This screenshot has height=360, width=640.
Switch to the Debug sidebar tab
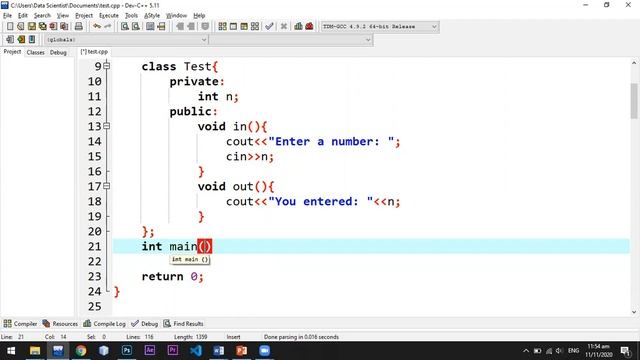tap(58, 52)
